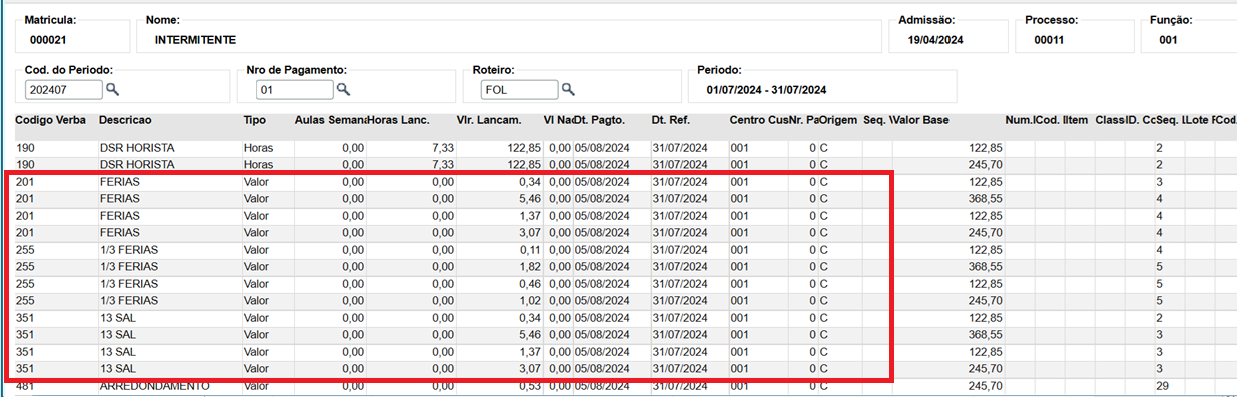Select the 13 SAL row value 3,07
Image resolution: width=1237 pixels, height=397 pixels.
[530, 368]
